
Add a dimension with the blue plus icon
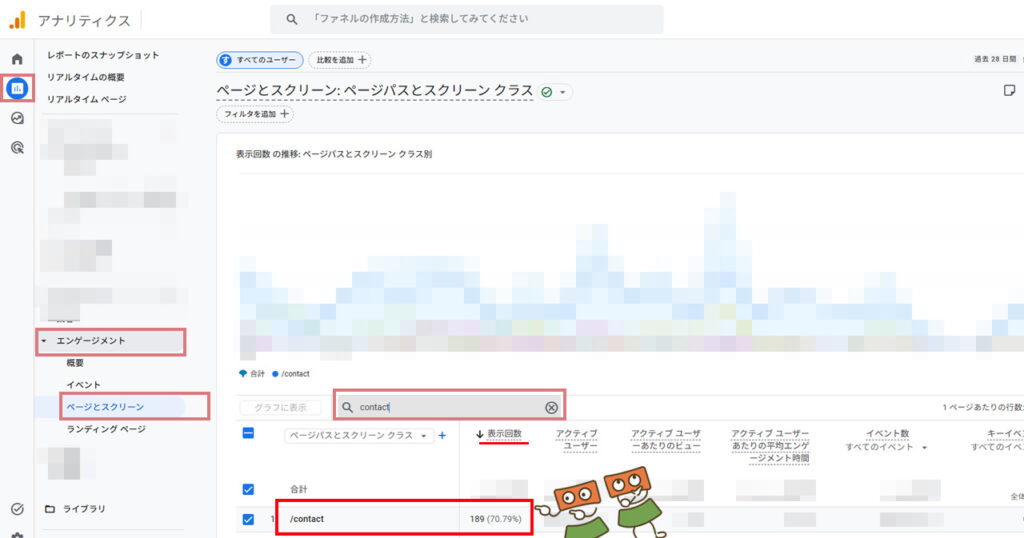[x=442, y=435]
